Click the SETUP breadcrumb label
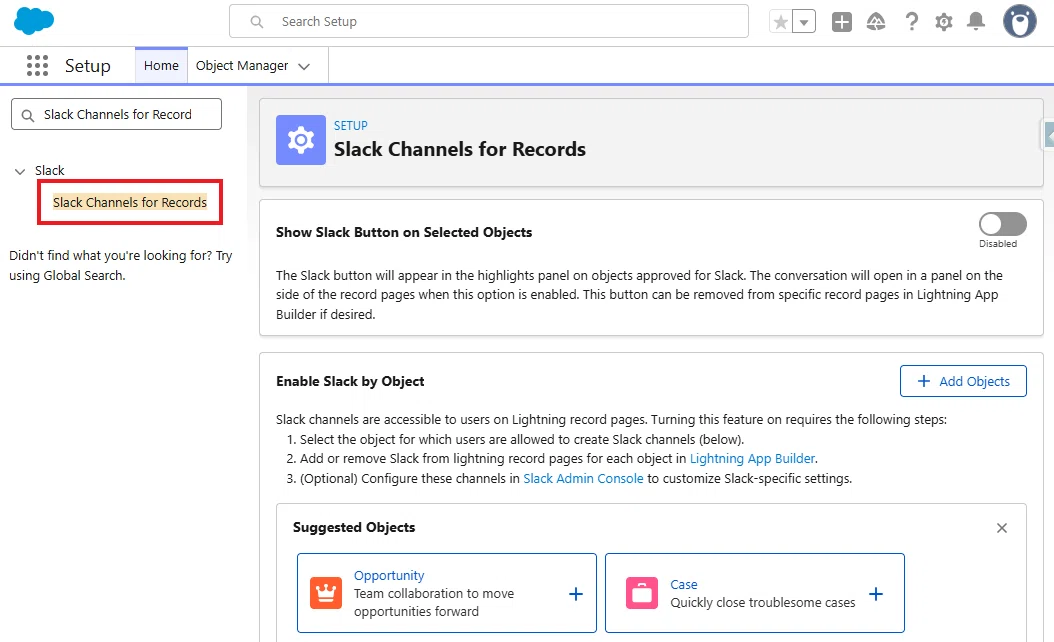 (x=351, y=126)
